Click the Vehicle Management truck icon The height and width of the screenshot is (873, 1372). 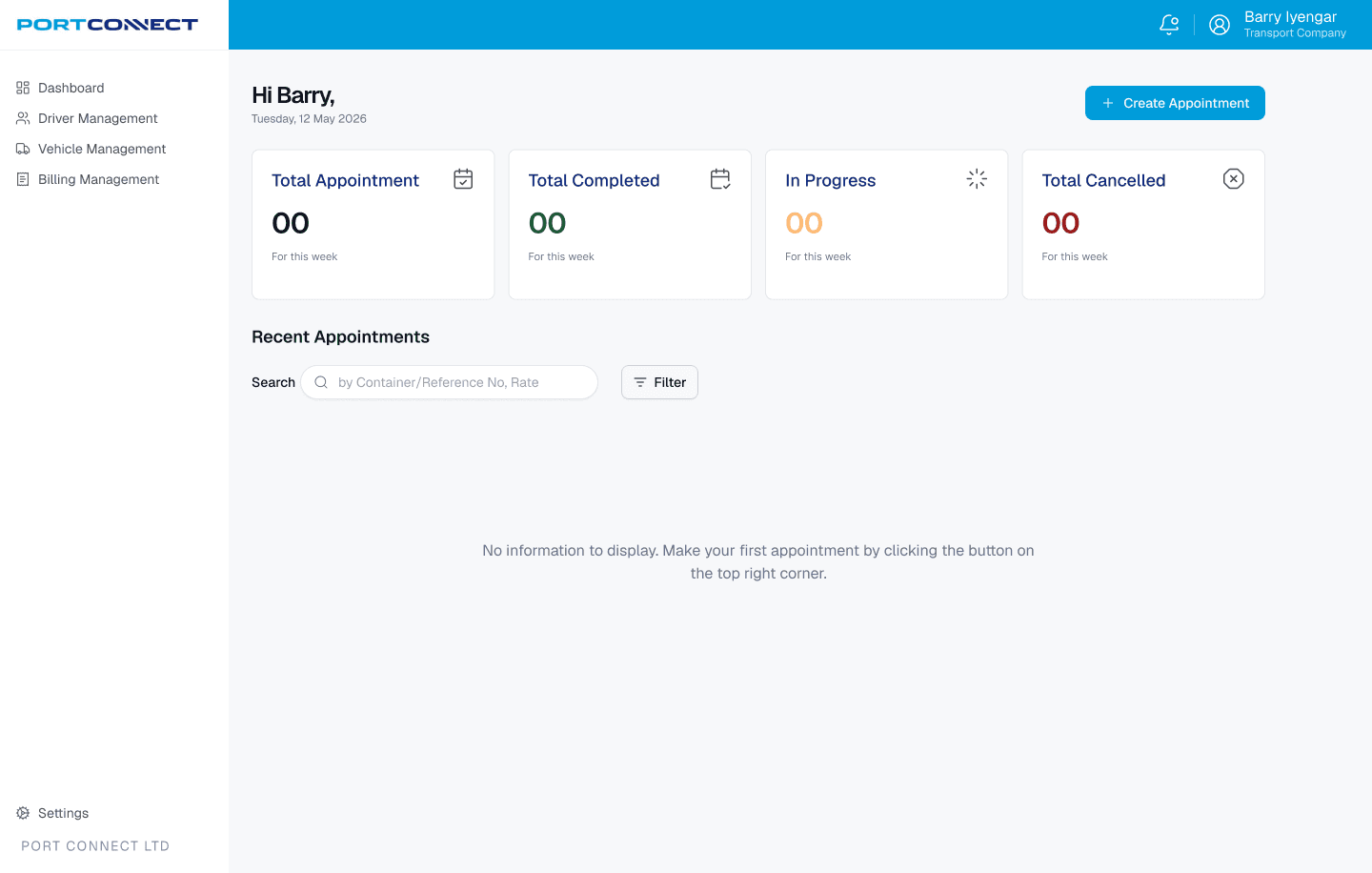pos(23,149)
